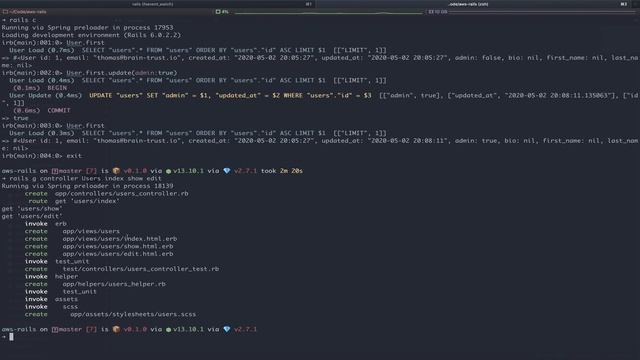Click 'app/assets/stylesheets/users.scss' path

pos(133,314)
